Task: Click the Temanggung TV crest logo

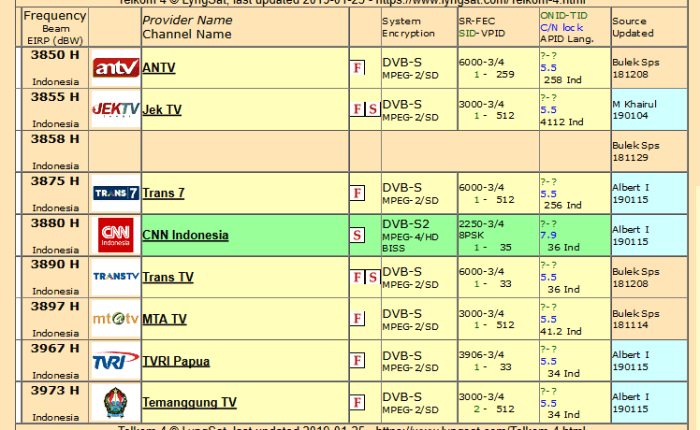Action: coord(116,402)
